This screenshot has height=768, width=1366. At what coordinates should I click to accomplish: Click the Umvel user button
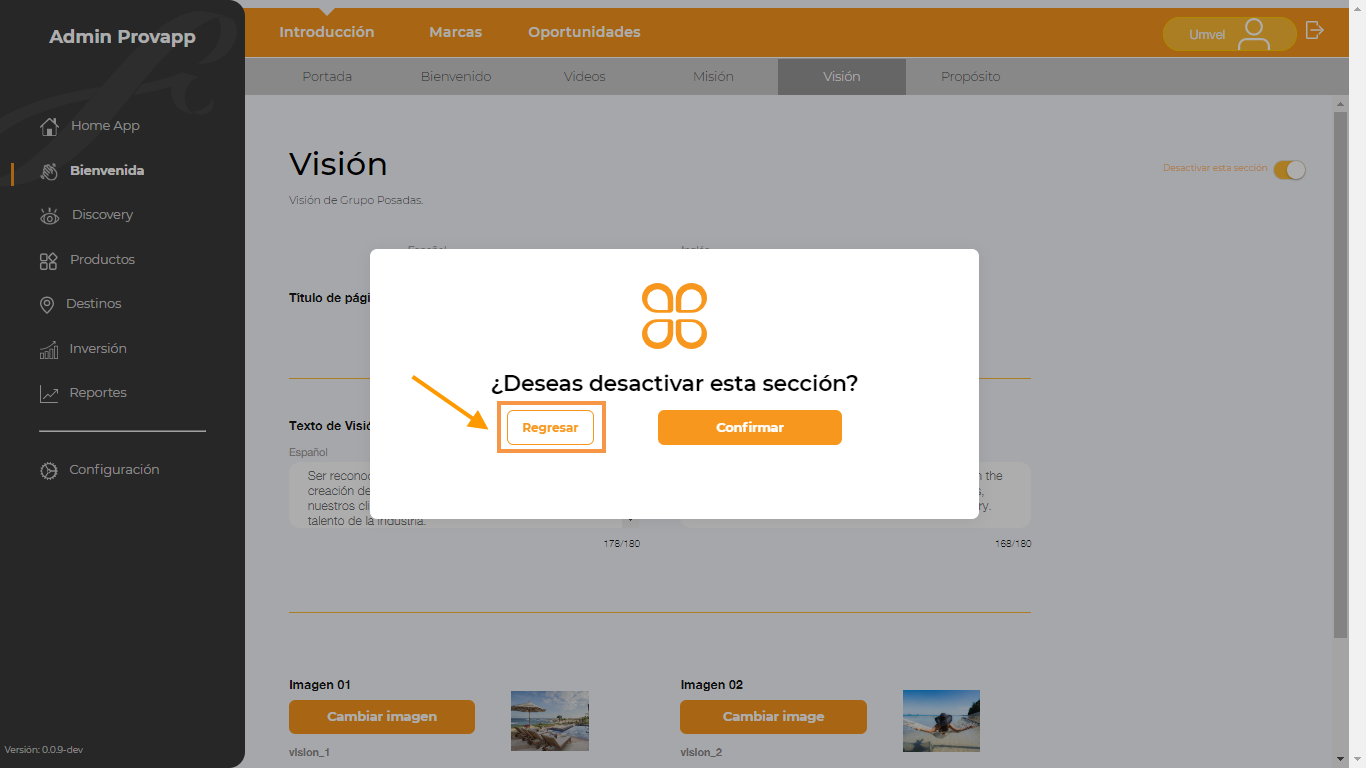tap(1230, 34)
